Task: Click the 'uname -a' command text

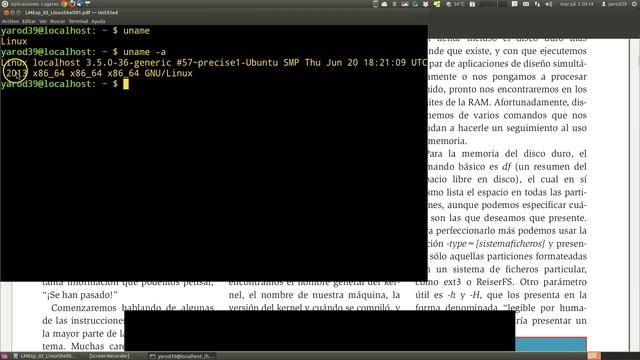Action: click(x=144, y=52)
